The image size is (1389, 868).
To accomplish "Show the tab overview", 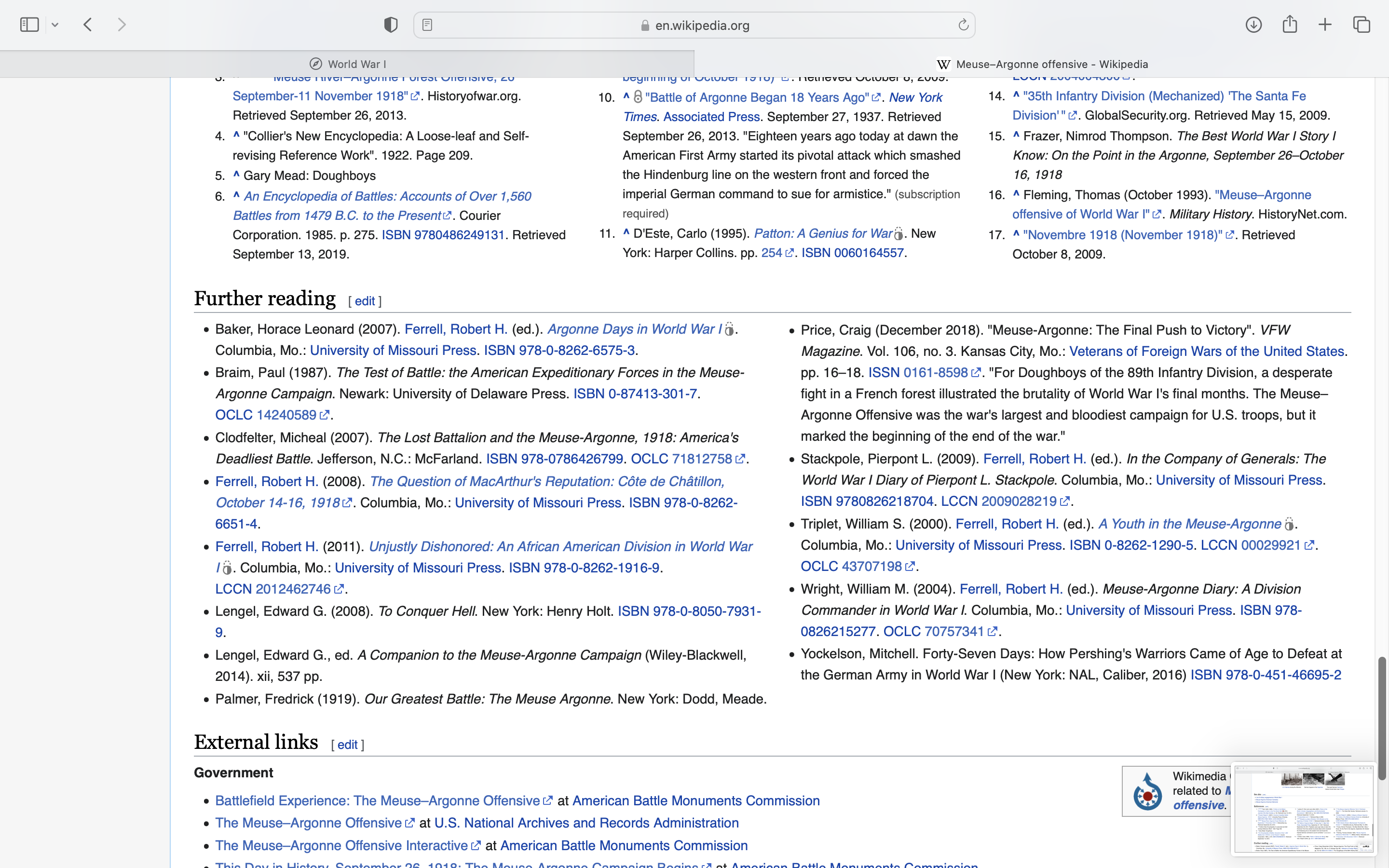I will (1362, 25).
